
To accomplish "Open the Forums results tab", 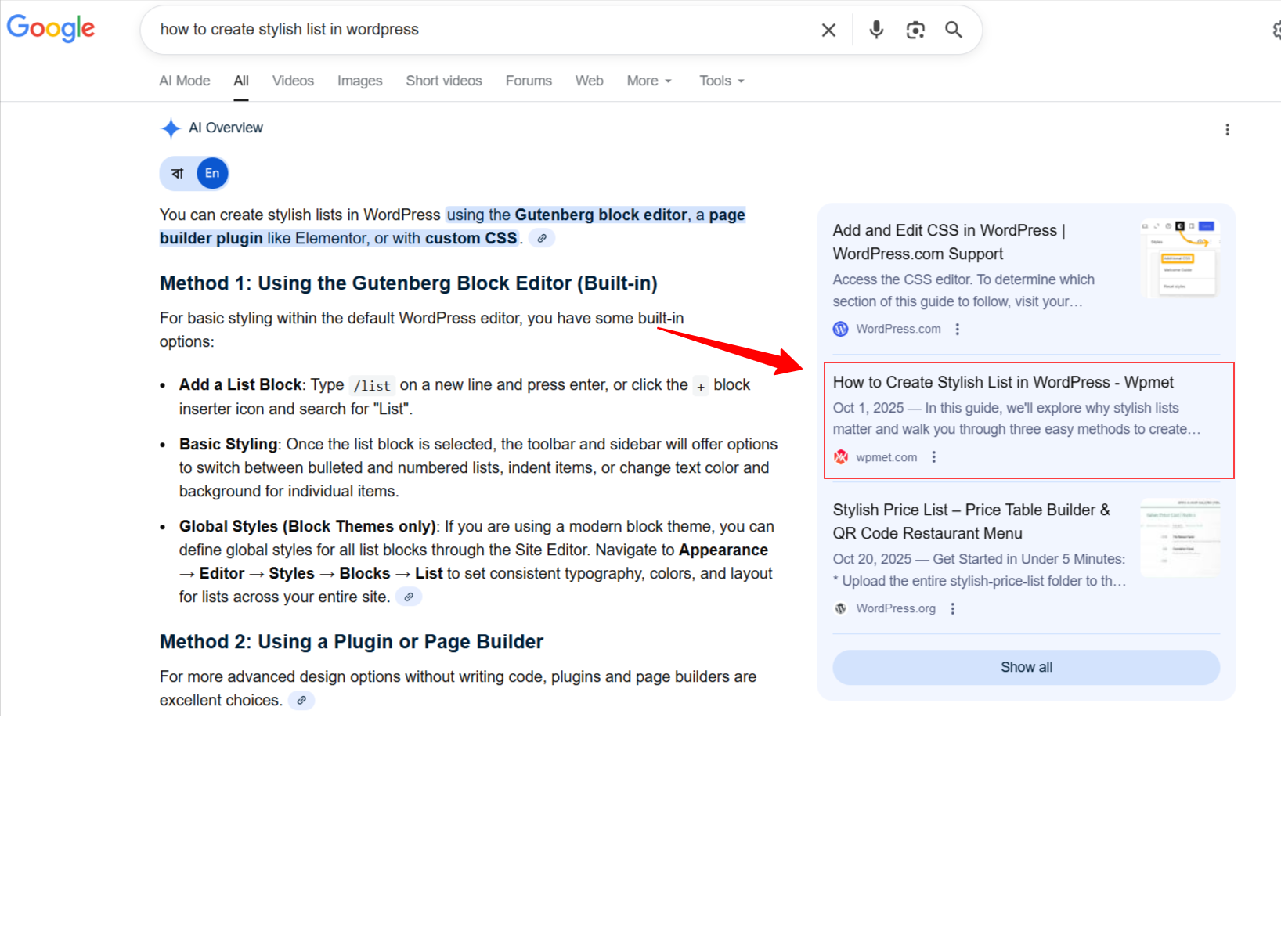I will [529, 81].
